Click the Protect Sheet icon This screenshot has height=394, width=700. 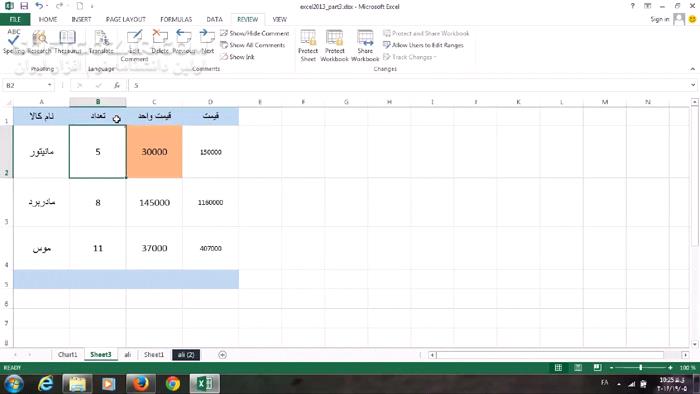[308, 45]
